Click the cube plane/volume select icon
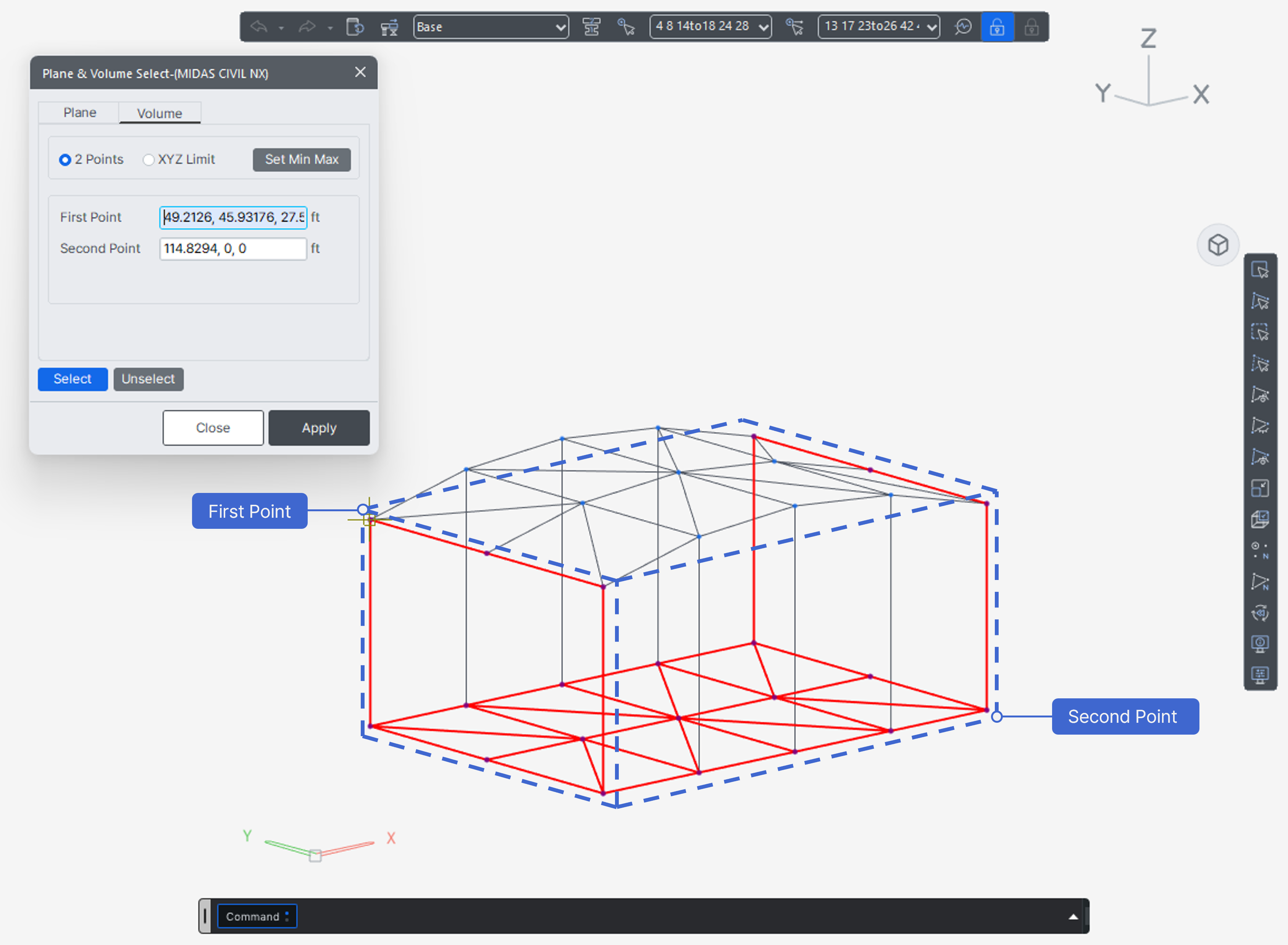The width and height of the screenshot is (1288, 945). click(1259, 519)
